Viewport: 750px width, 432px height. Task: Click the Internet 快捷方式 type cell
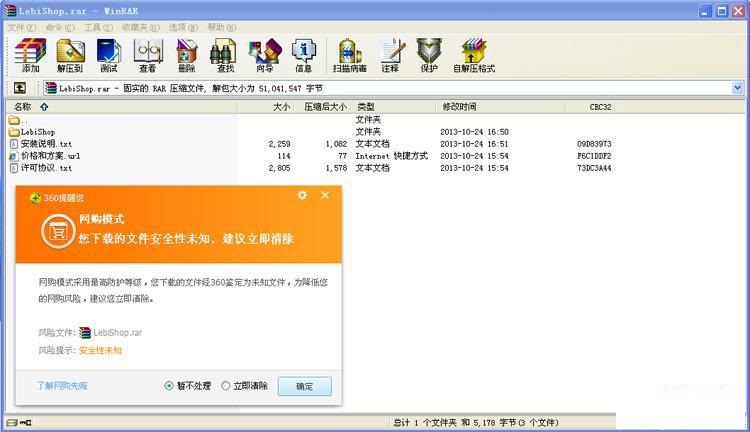pos(391,156)
